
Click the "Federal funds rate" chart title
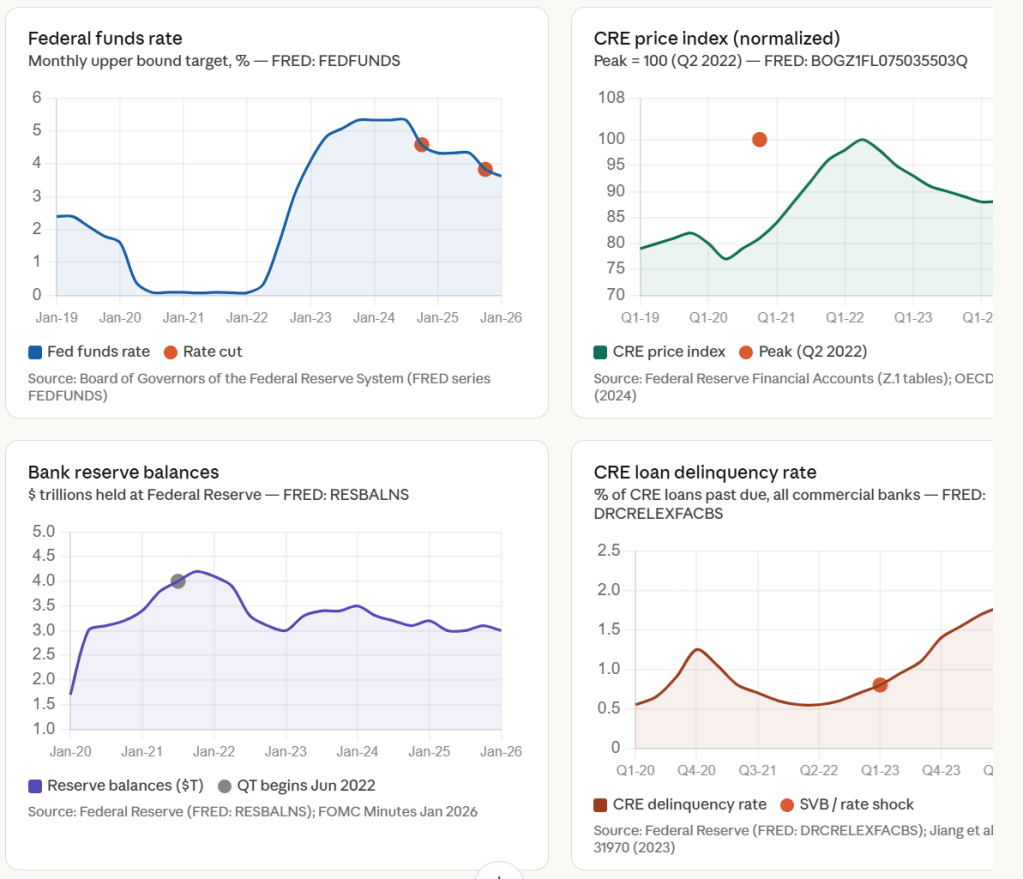(105, 39)
